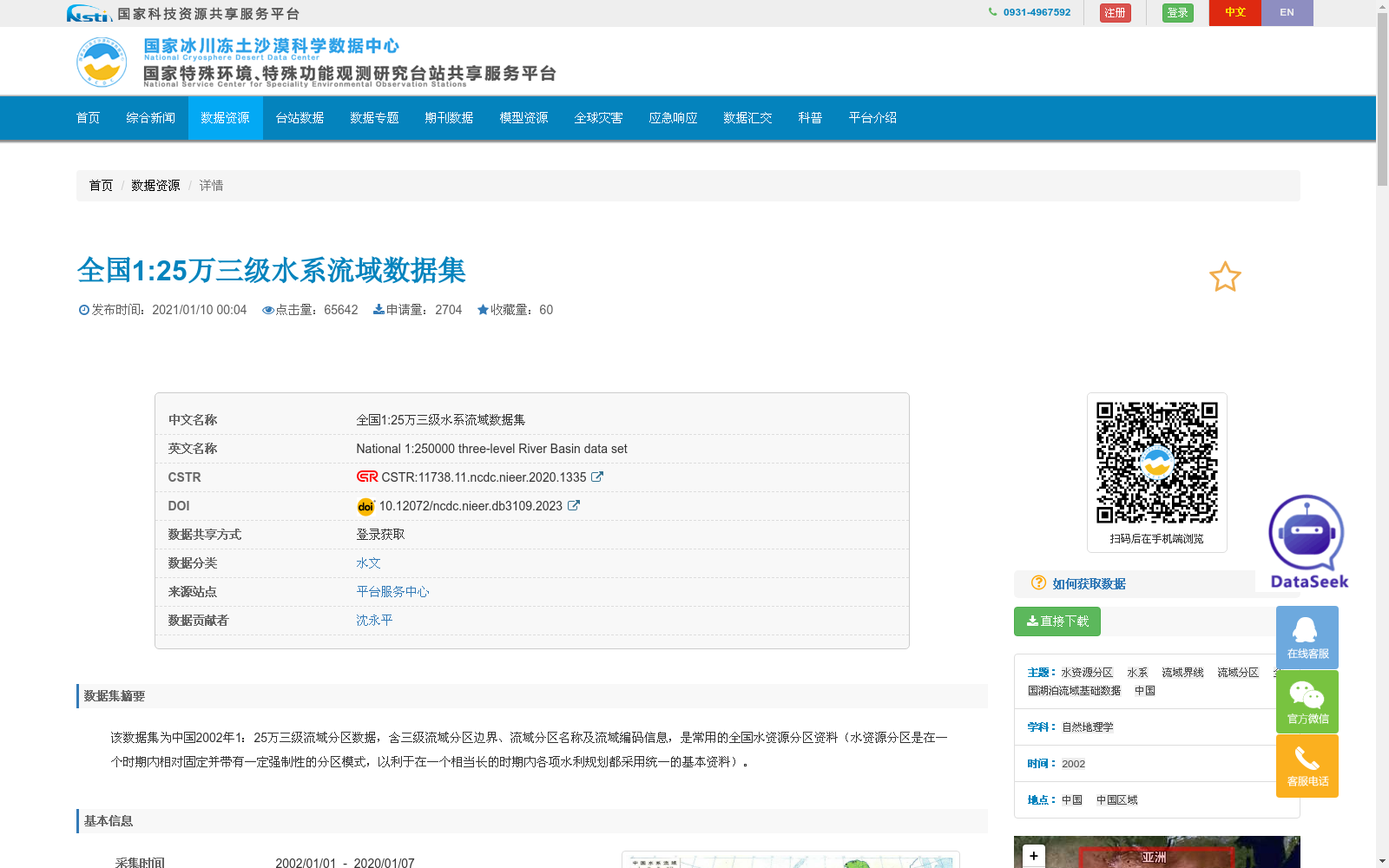Click the question mark help icon

point(1038,582)
